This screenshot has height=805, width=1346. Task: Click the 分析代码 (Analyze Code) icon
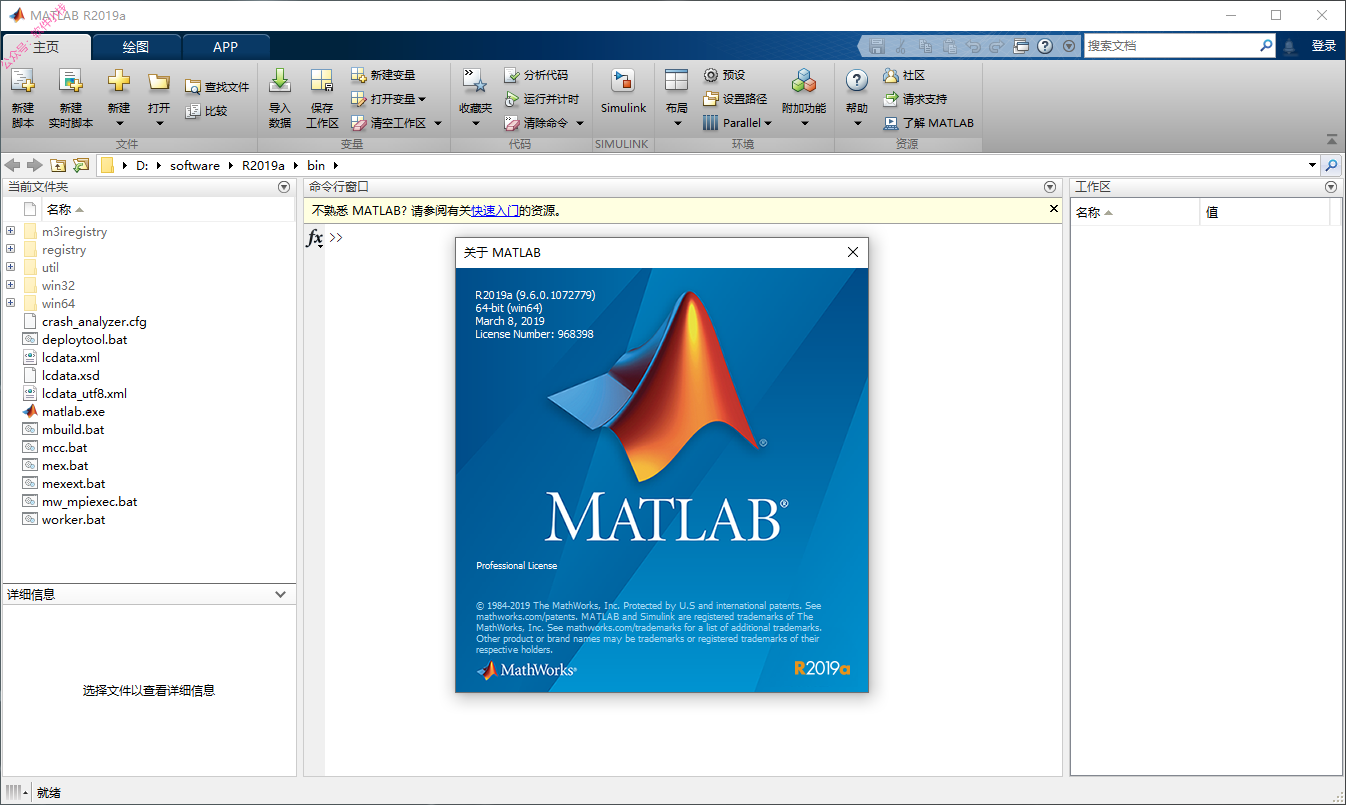[x=512, y=75]
